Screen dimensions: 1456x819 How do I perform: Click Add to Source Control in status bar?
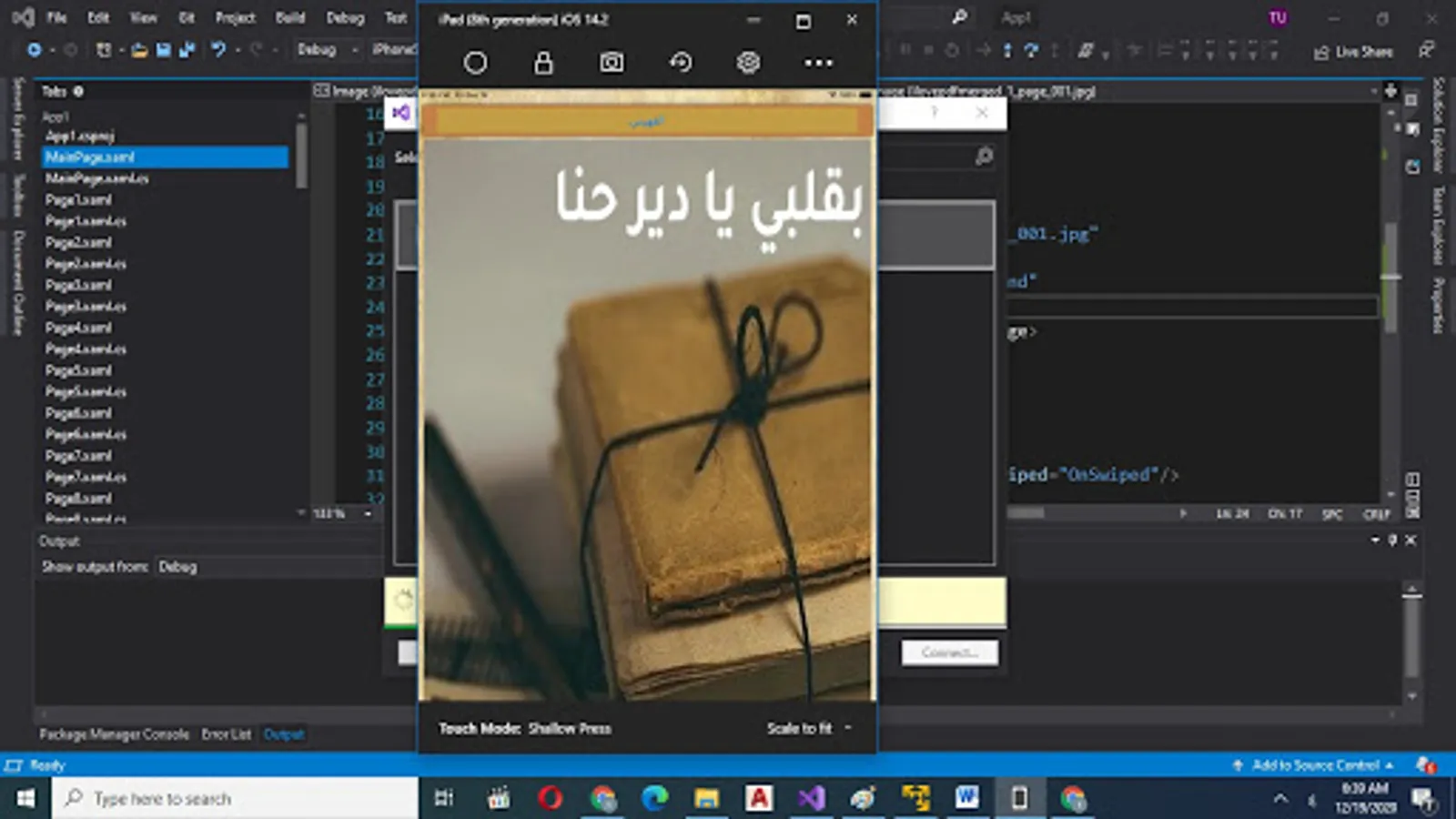[x=1314, y=765]
